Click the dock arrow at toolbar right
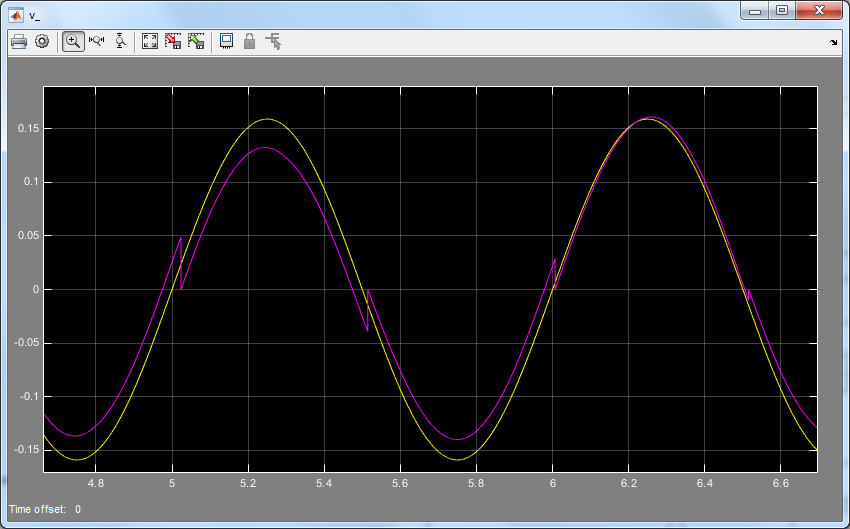Viewport: 850px width, 529px height. pos(834,43)
